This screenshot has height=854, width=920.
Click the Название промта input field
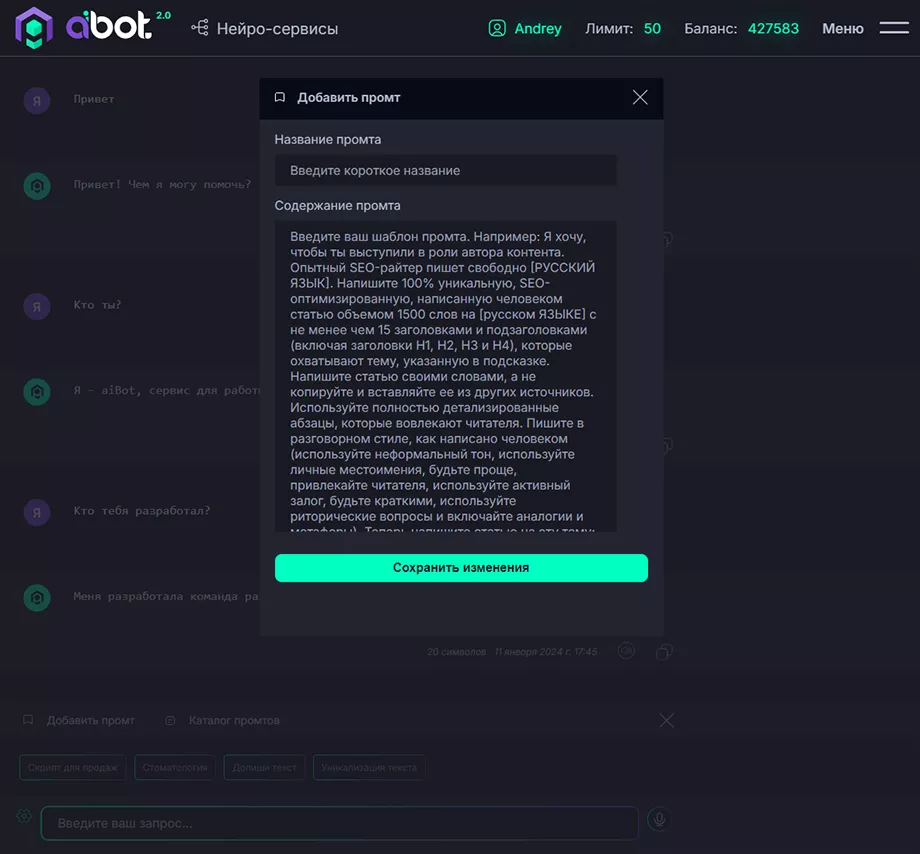pyautogui.click(x=445, y=170)
